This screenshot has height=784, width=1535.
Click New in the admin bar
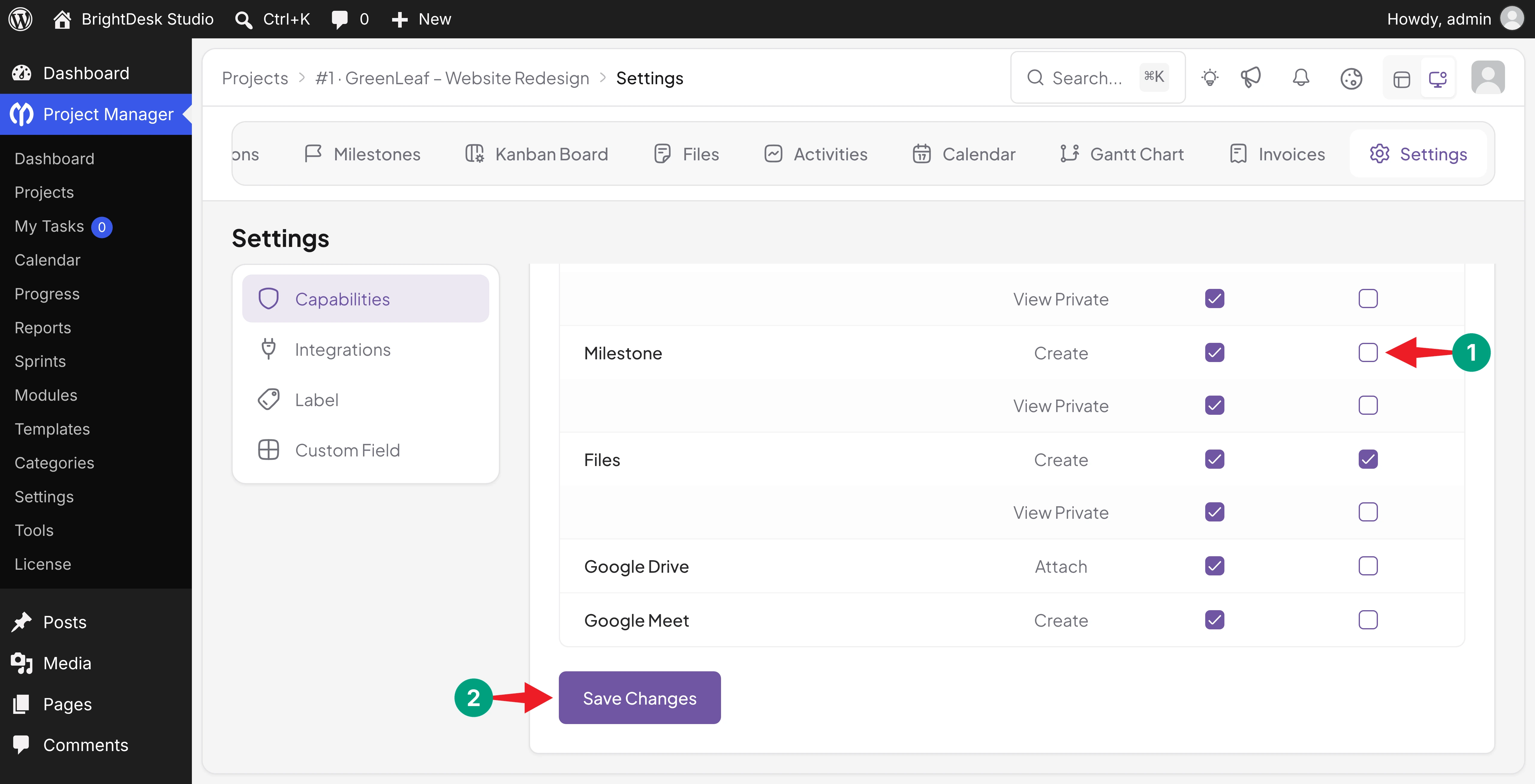[421, 19]
